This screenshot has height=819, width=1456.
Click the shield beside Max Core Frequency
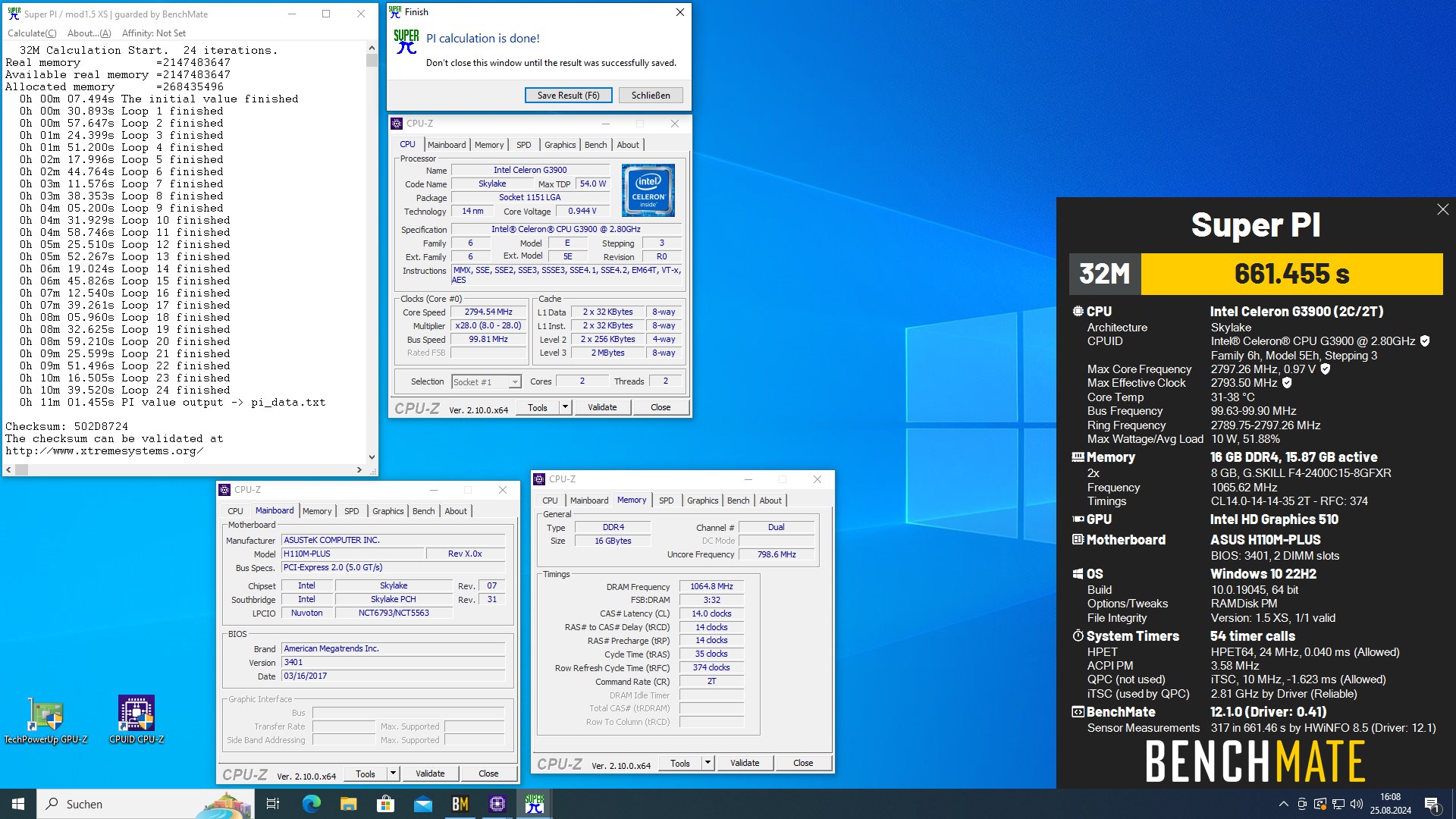(1326, 369)
